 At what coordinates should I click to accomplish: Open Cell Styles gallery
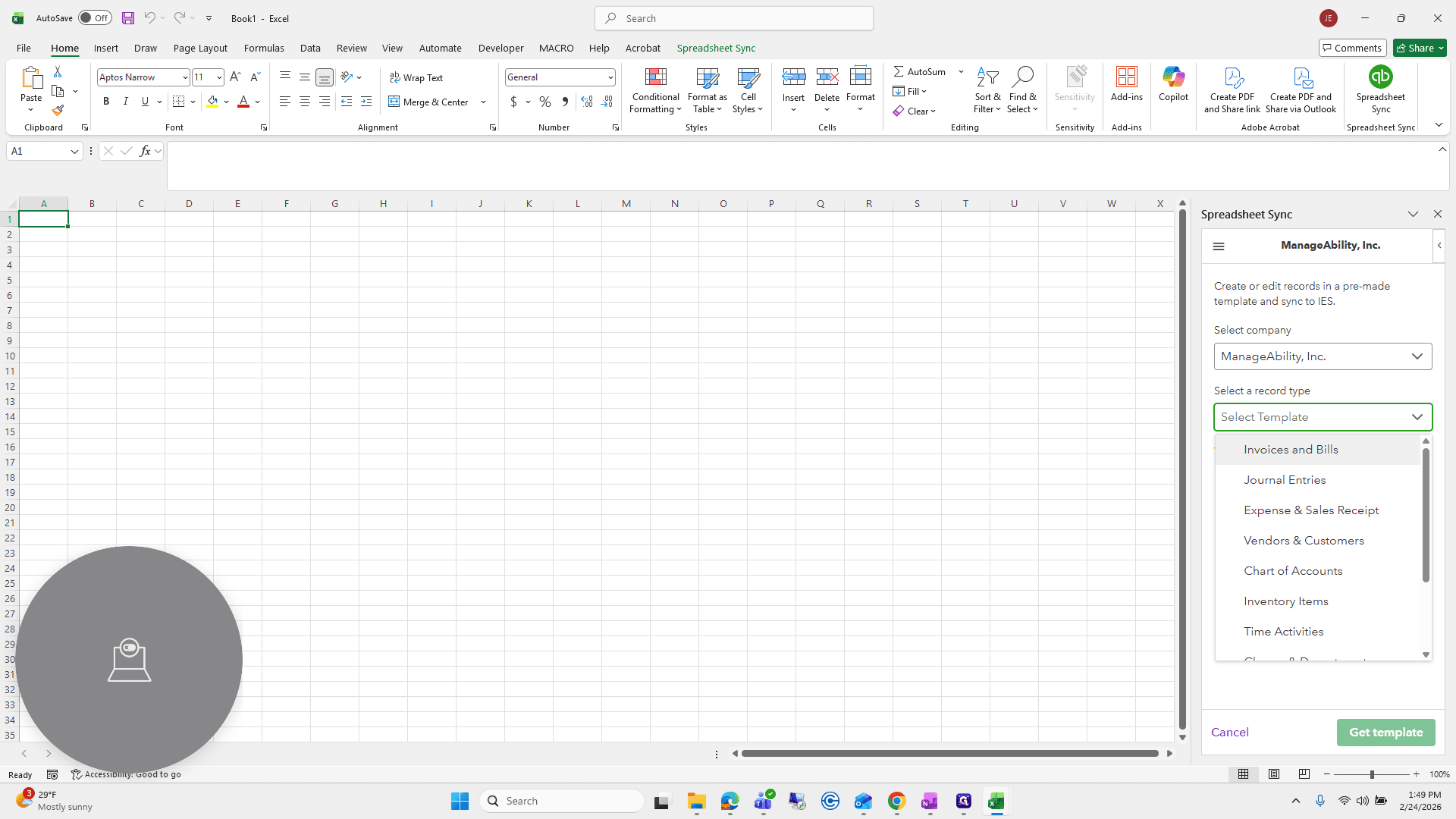748,90
